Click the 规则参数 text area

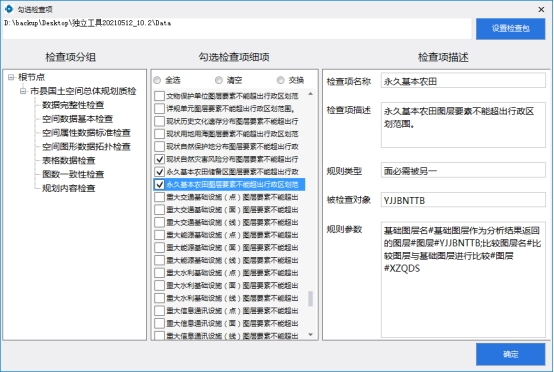(x=463, y=279)
